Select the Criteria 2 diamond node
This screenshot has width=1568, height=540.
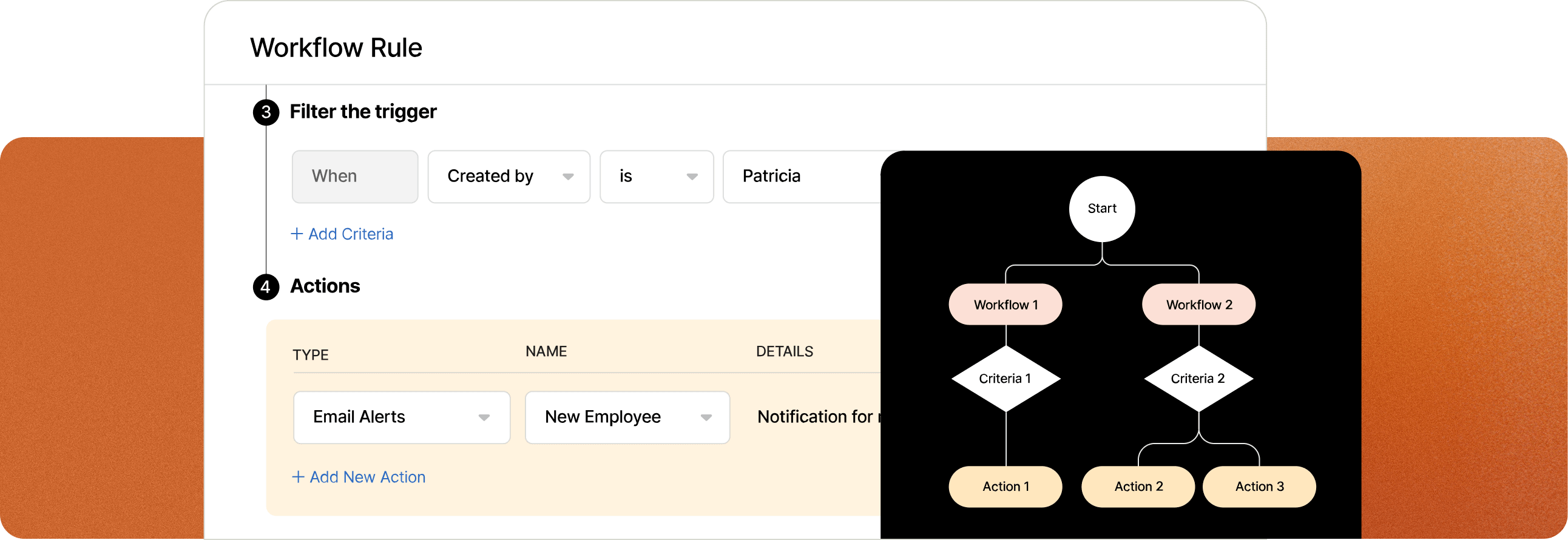pos(1198,379)
